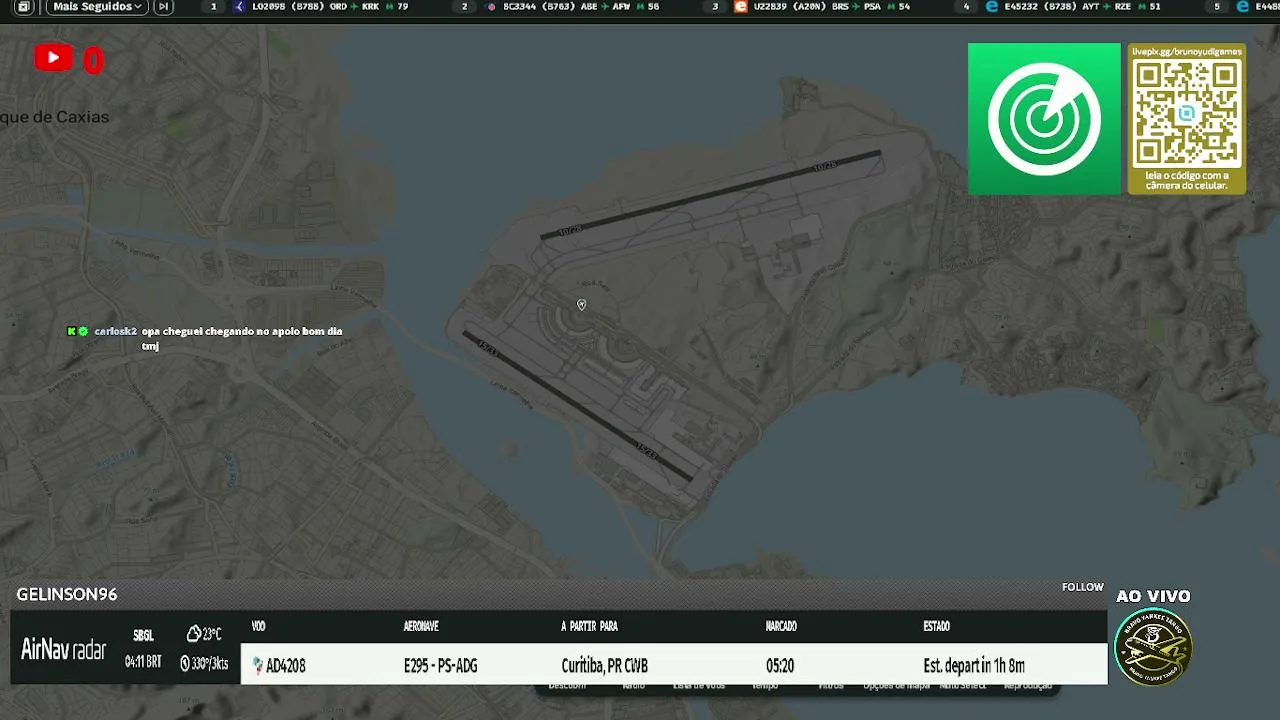Click the wind direction icon showing 330°/3kts
This screenshot has width=1280, height=720.
click(x=185, y=663)
